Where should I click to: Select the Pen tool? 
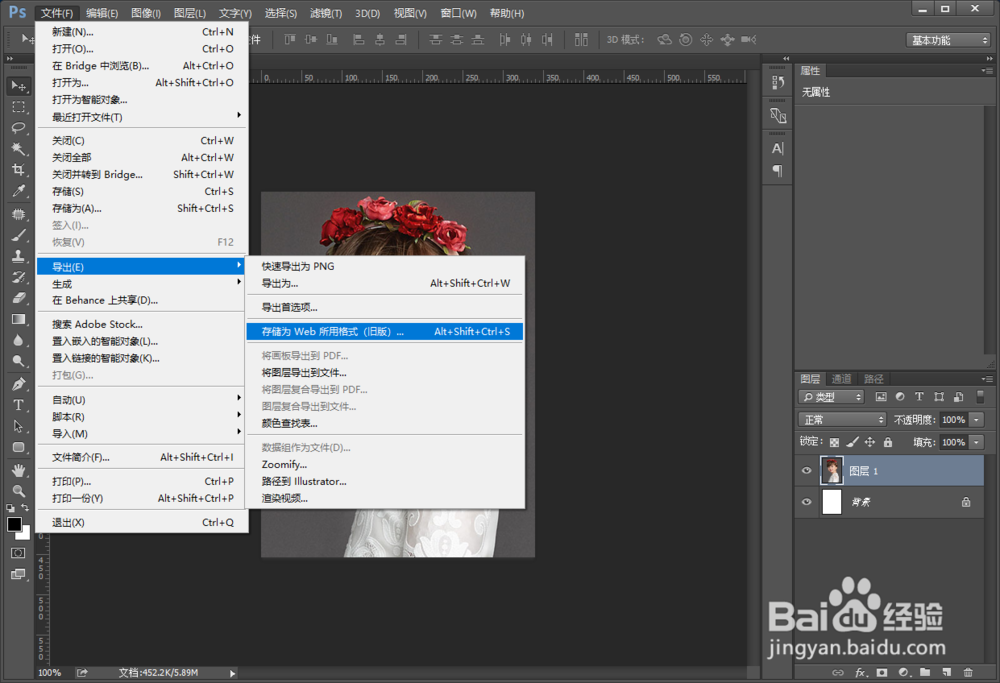pyautogui.click(x=18, y=384)
